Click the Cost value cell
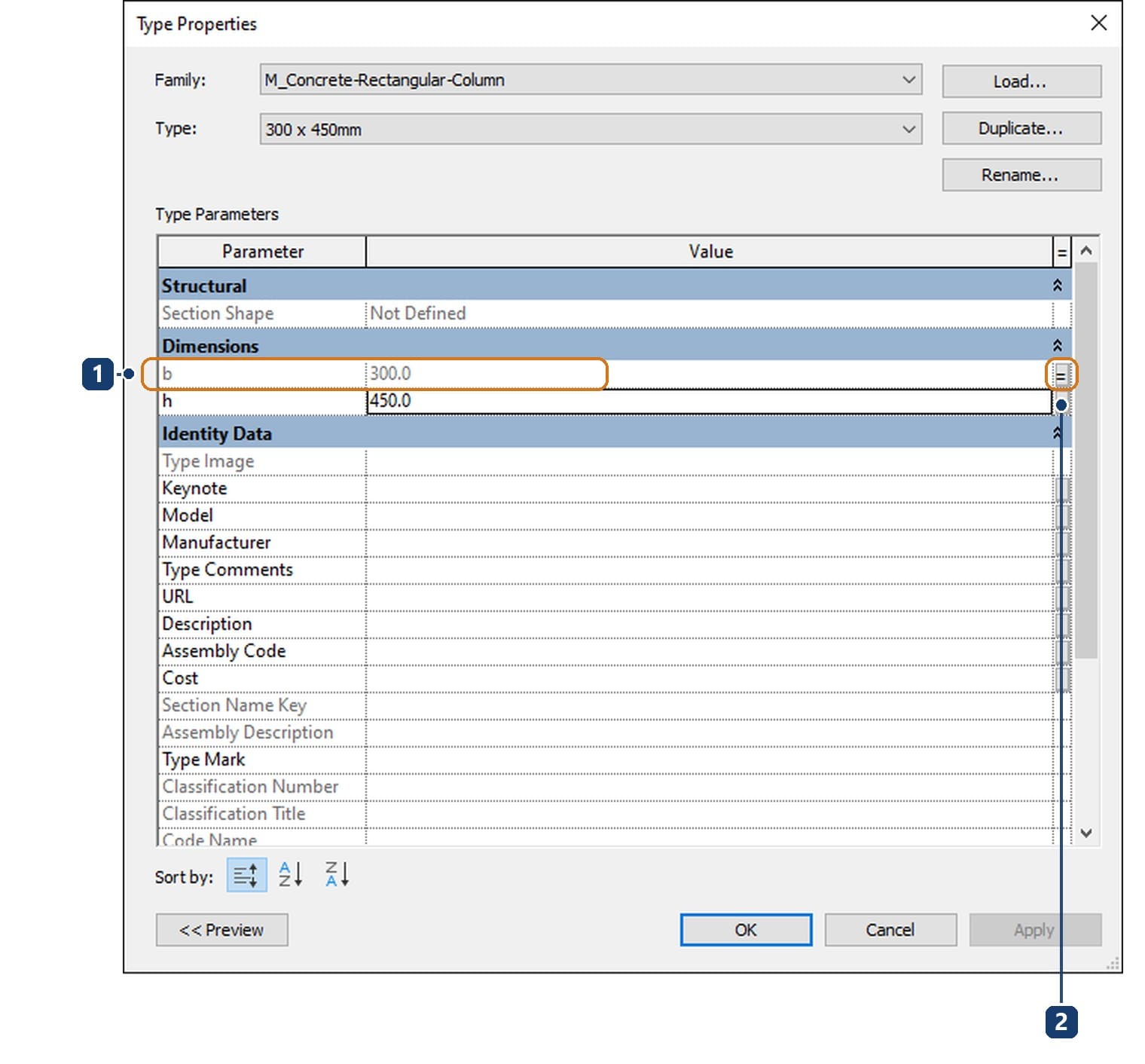 click(709, 678)
